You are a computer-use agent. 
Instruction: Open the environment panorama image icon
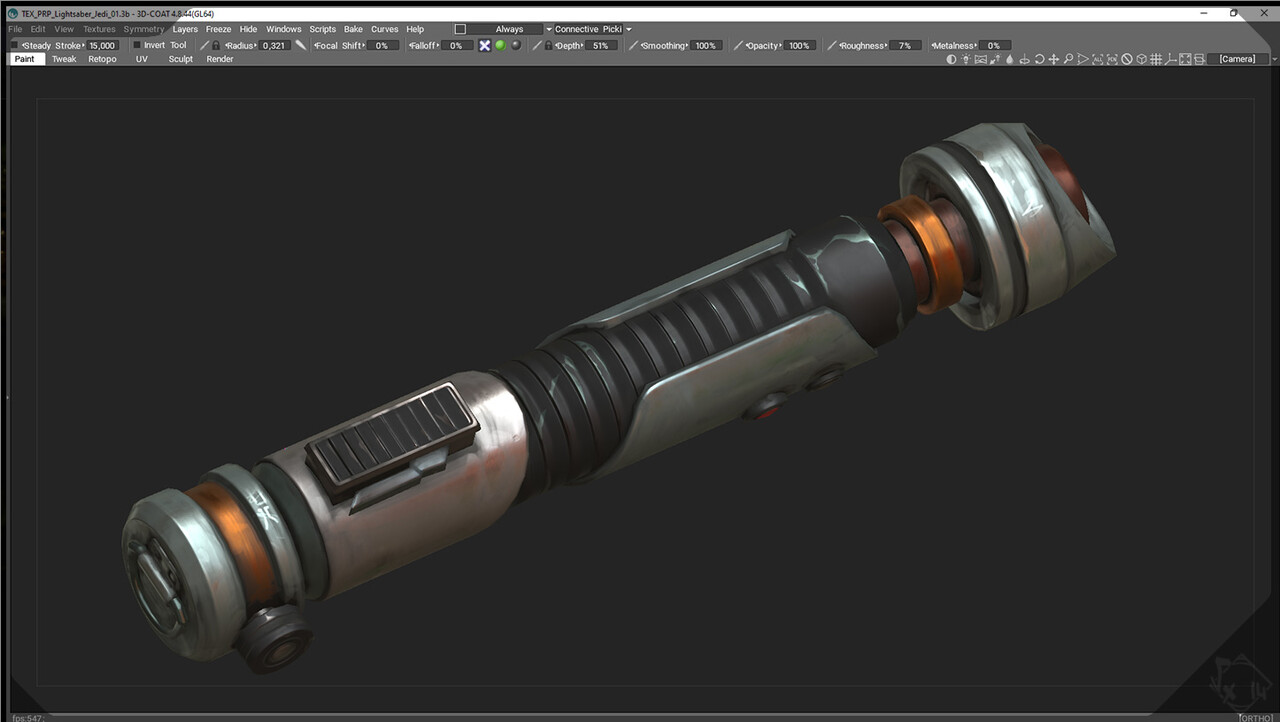[x=981, y=59]
